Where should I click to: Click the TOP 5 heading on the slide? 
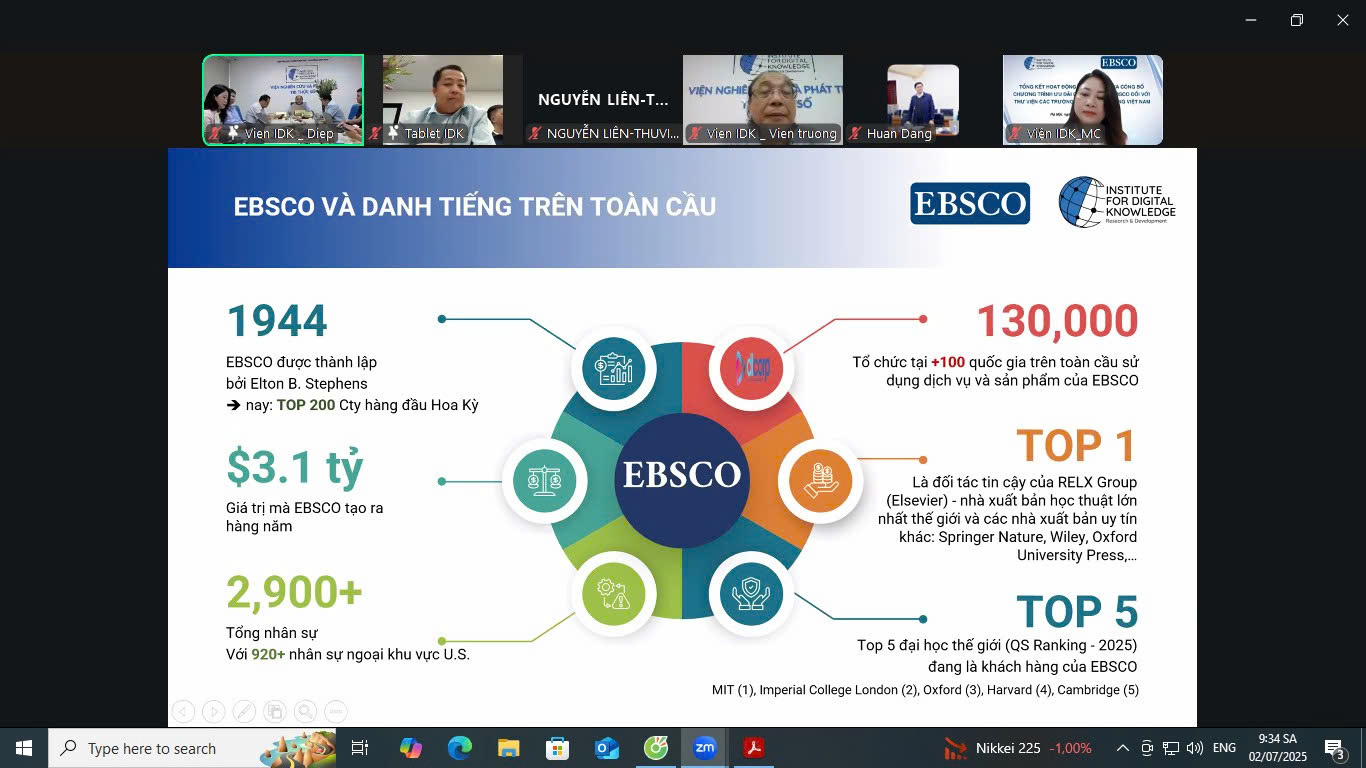[1077, 612]
